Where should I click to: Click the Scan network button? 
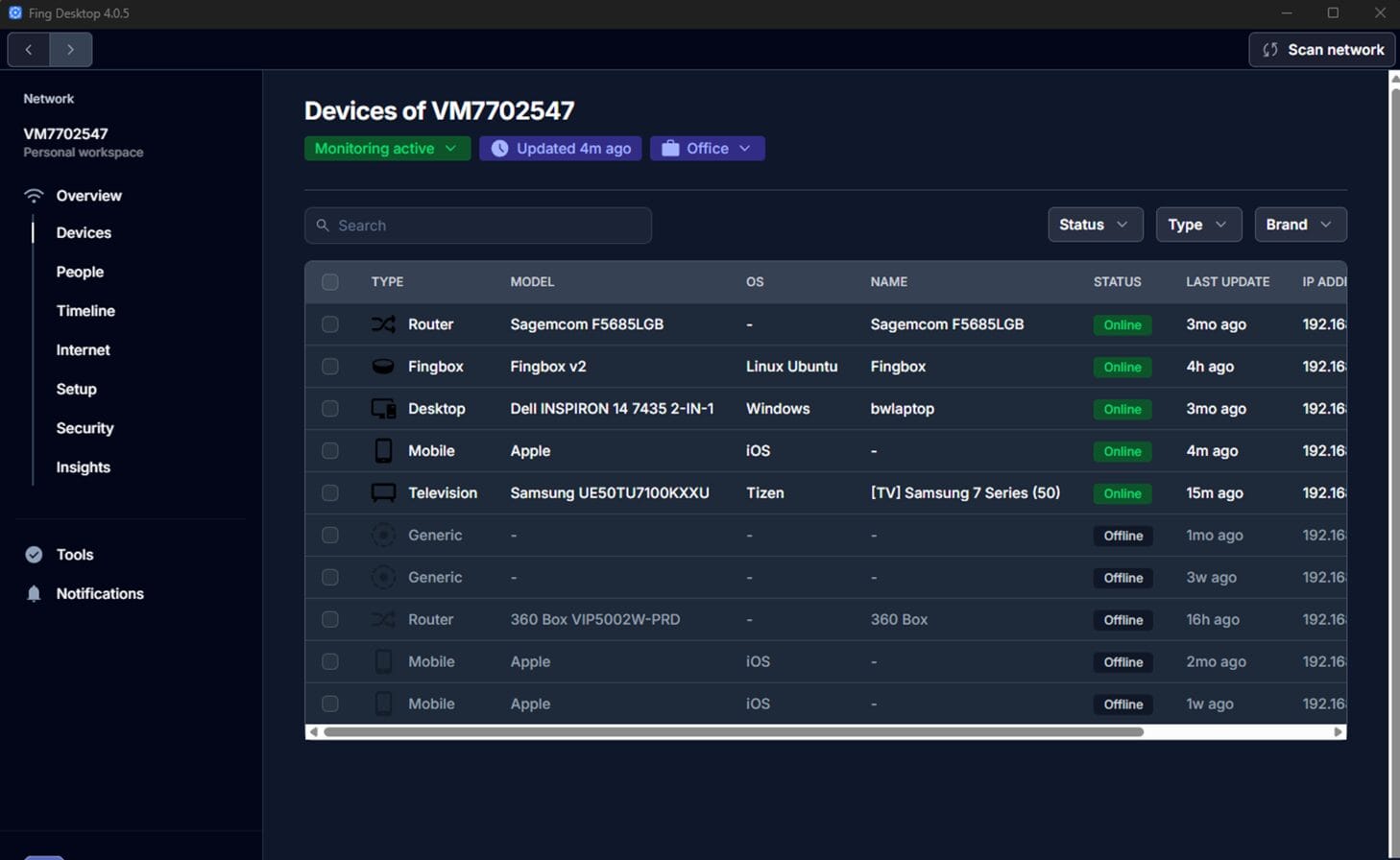(1321, 50)
